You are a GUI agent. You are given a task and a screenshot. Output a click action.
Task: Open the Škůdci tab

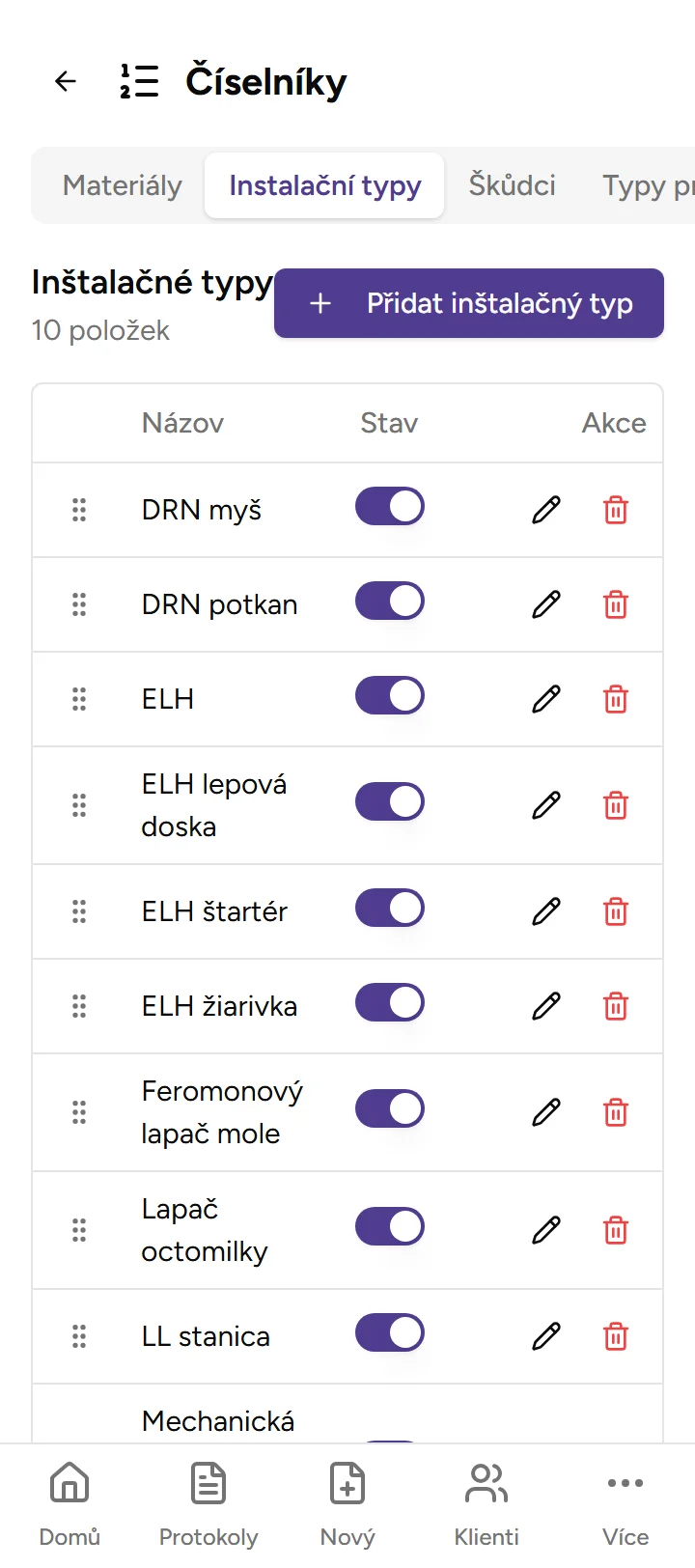point(512,185)
